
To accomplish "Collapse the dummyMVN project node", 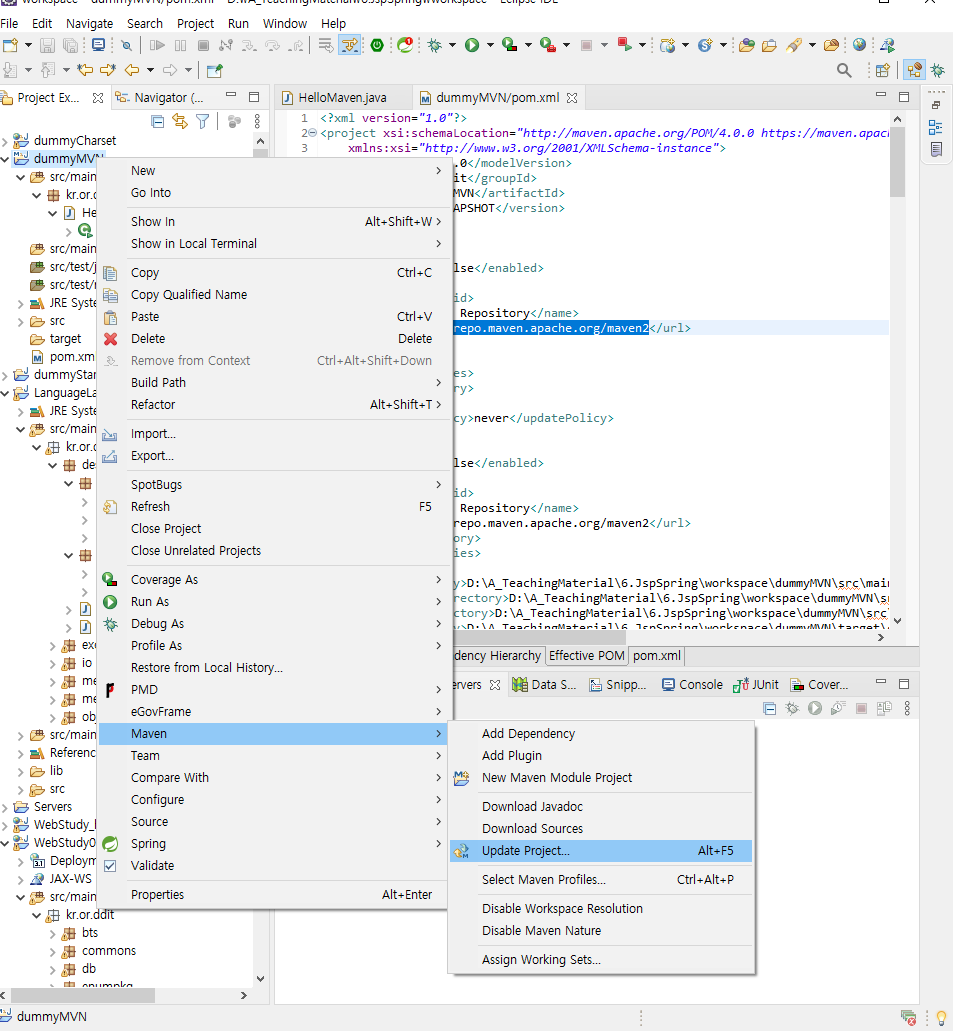I will [5, 158].
